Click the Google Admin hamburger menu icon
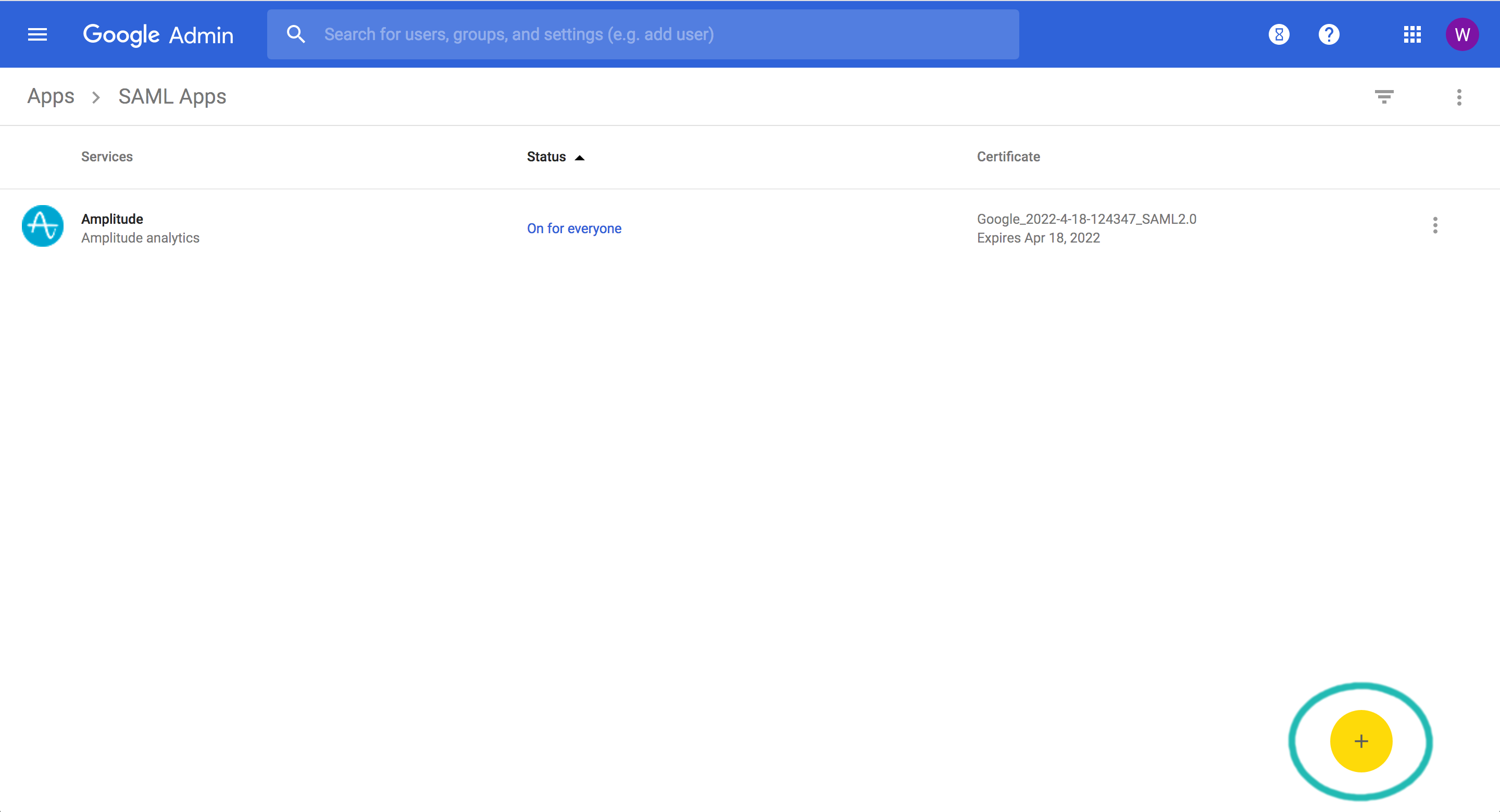Image resolution: width=1500 pixels, height=812 pixels. click(37, 34)
